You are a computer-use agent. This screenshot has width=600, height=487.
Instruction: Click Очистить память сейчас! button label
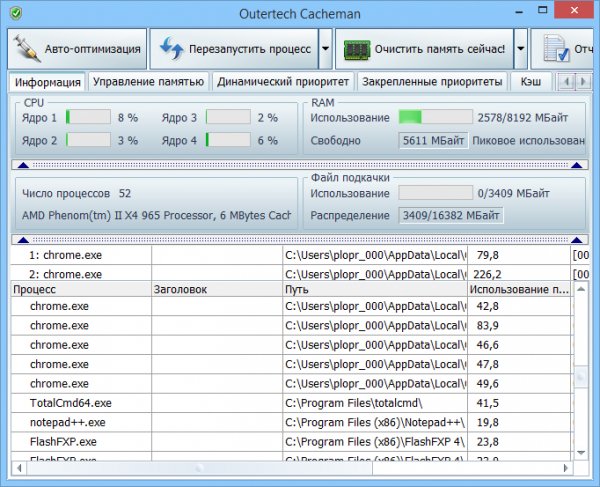(x=440, y=49)
